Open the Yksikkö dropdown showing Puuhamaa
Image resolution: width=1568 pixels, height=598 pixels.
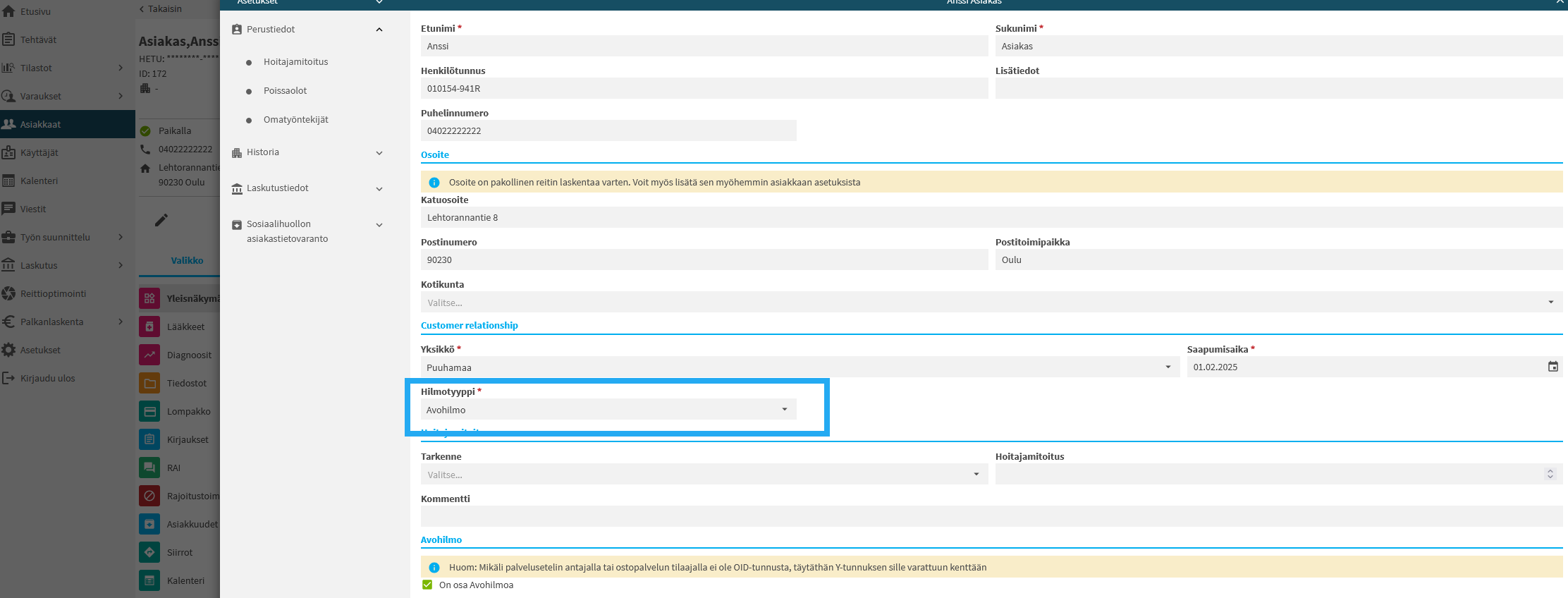coord(800,367)
